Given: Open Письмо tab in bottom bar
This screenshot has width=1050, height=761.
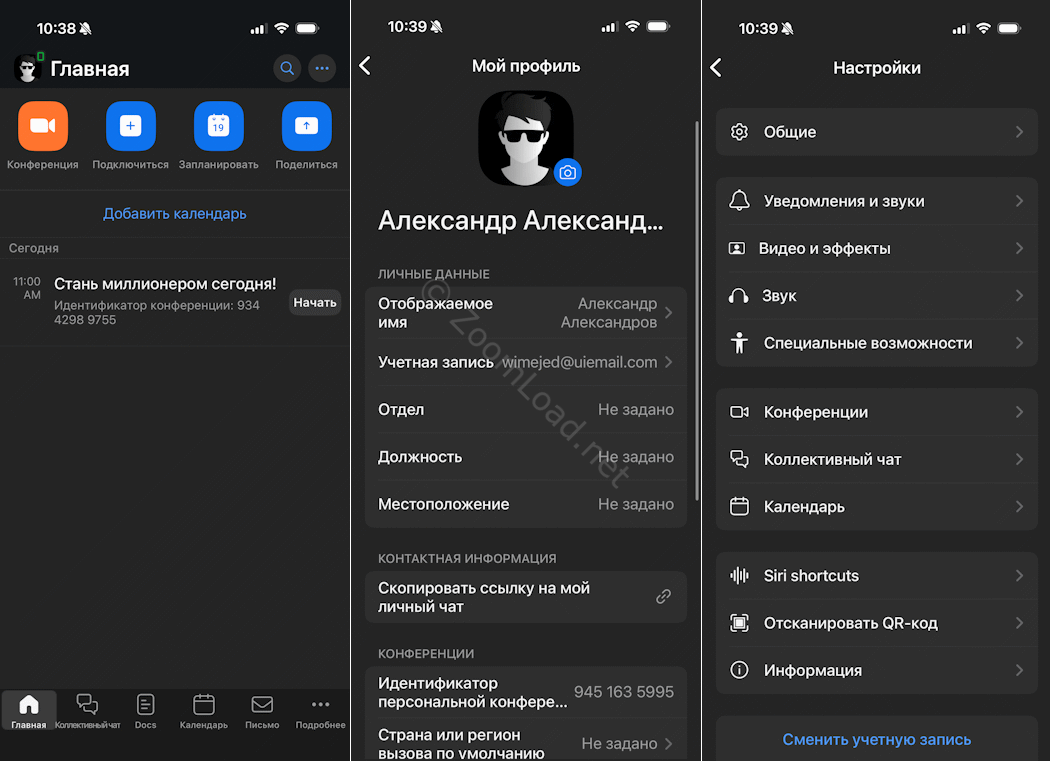Looking at the screenshot, I should pyautogui.click(x=262, y=711).
